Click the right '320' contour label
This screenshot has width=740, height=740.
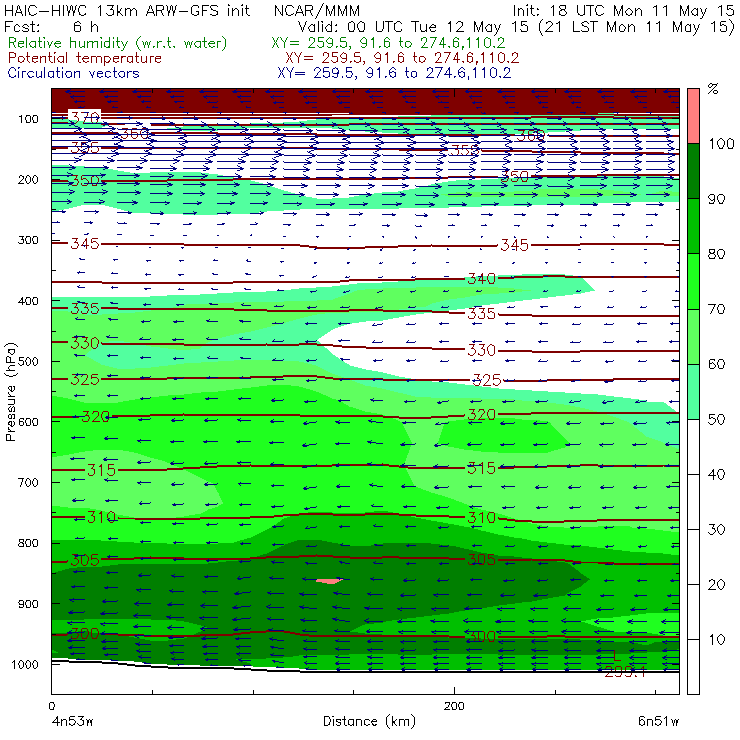481,415
